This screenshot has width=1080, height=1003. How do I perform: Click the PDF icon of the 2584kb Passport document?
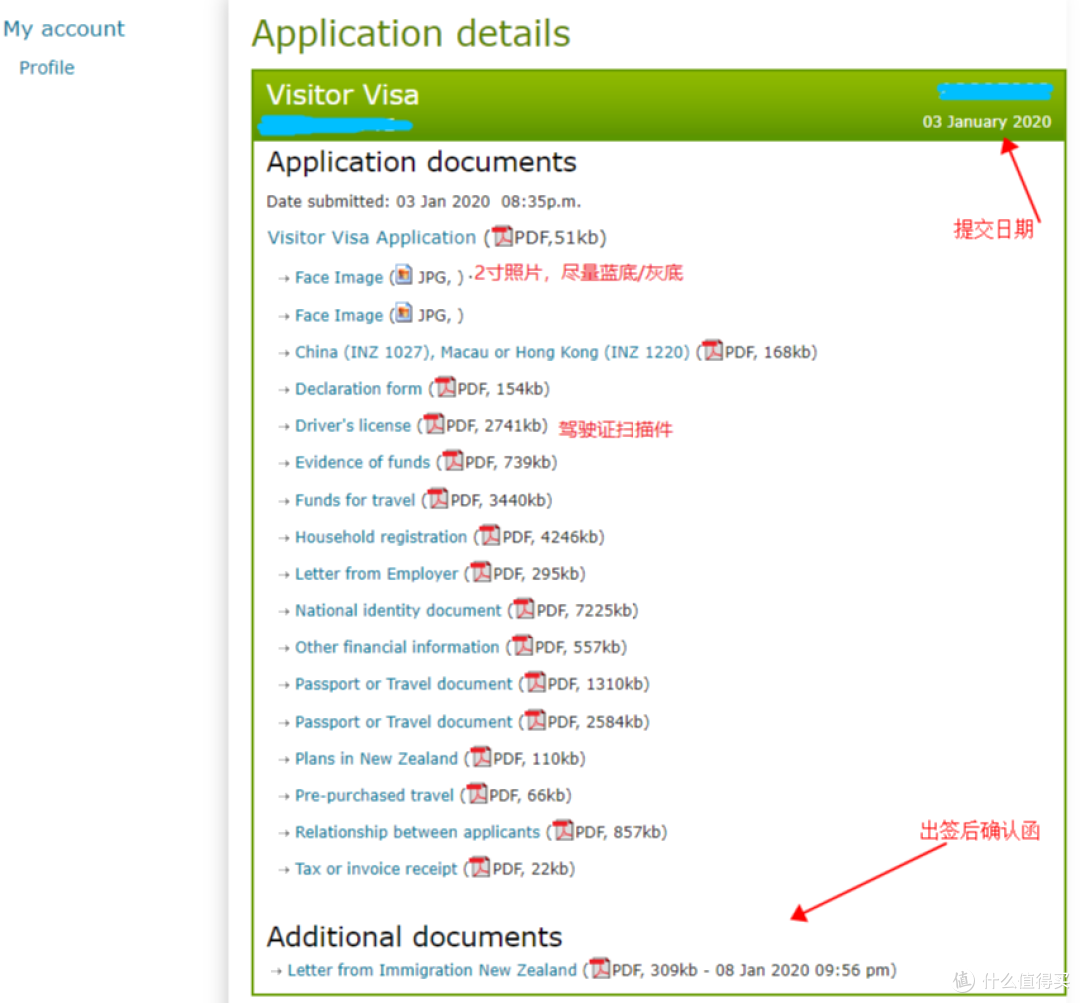click(x=535, y=720)
